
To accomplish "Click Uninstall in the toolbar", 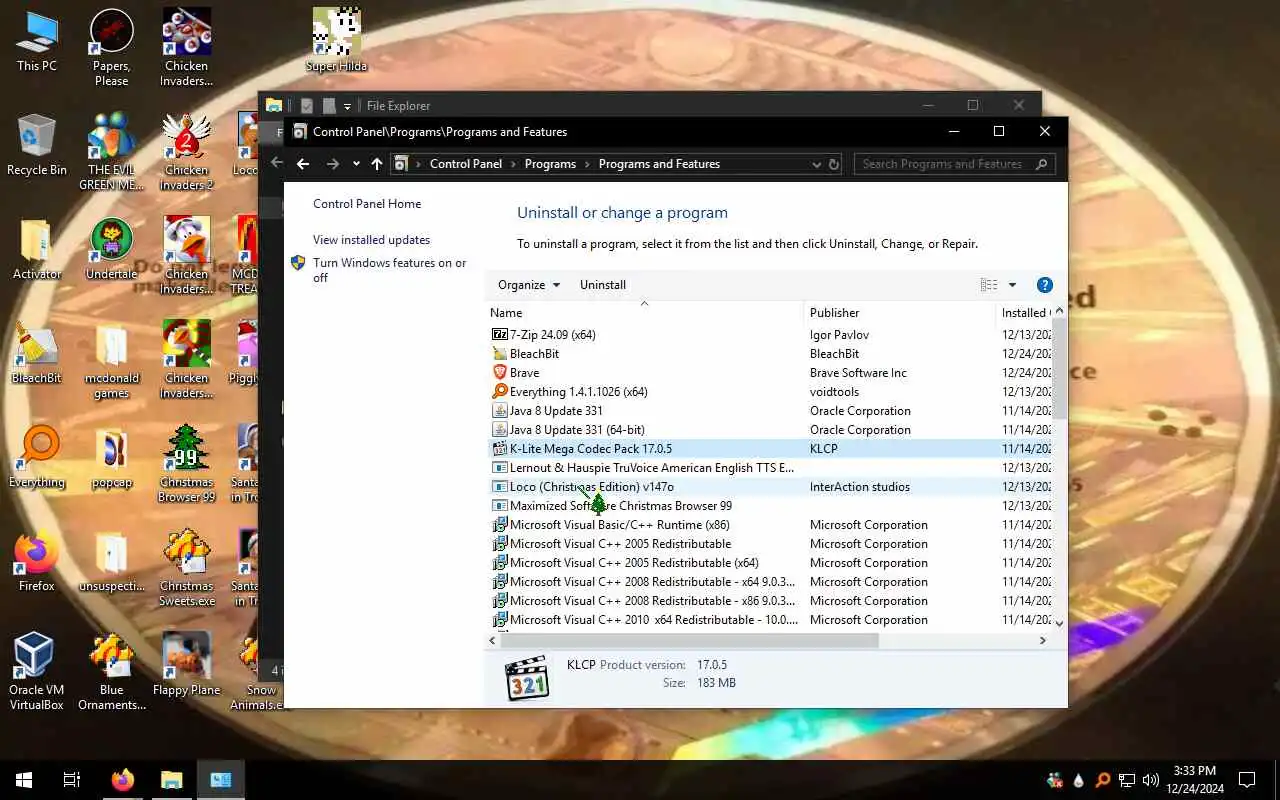I will pyautogui.click(x=603, y=285).
